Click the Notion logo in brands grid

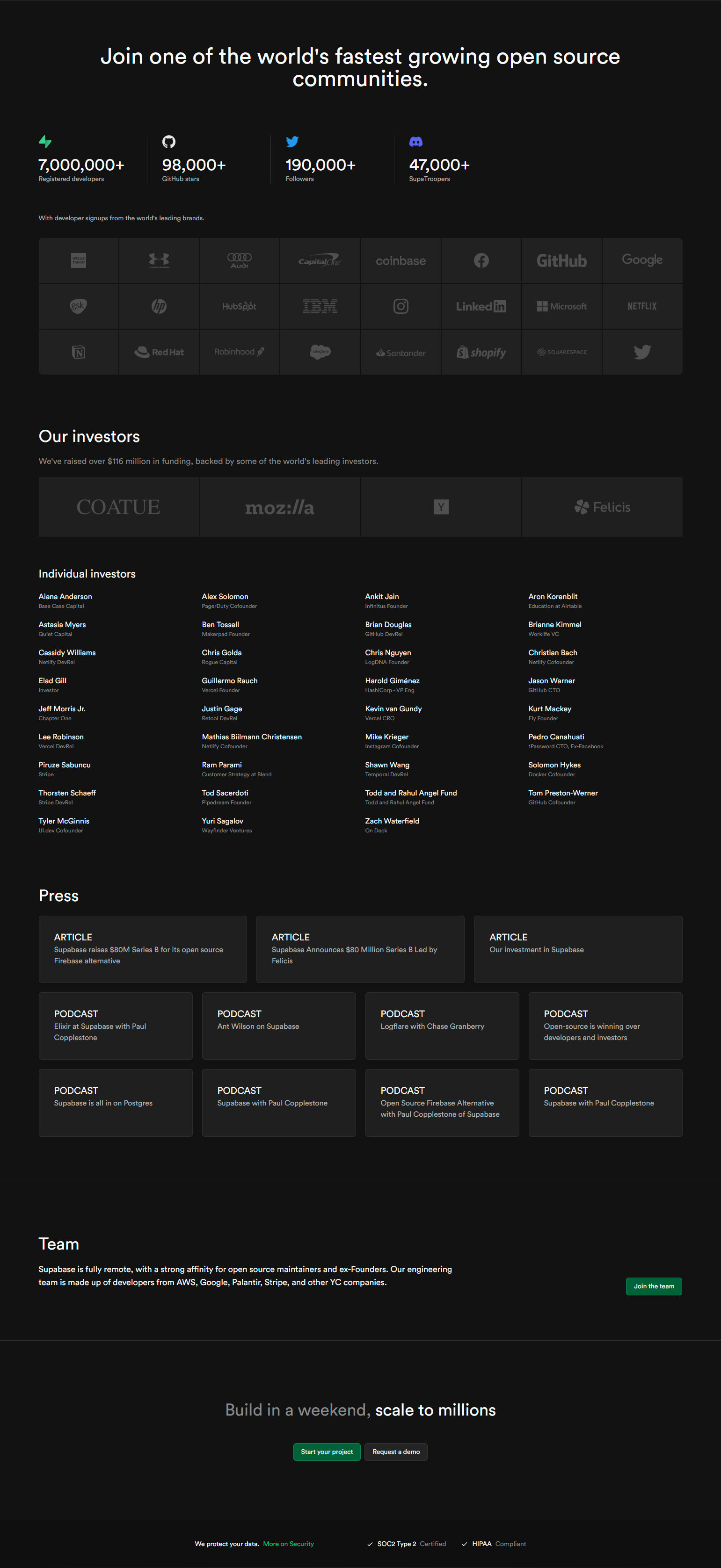79,352
